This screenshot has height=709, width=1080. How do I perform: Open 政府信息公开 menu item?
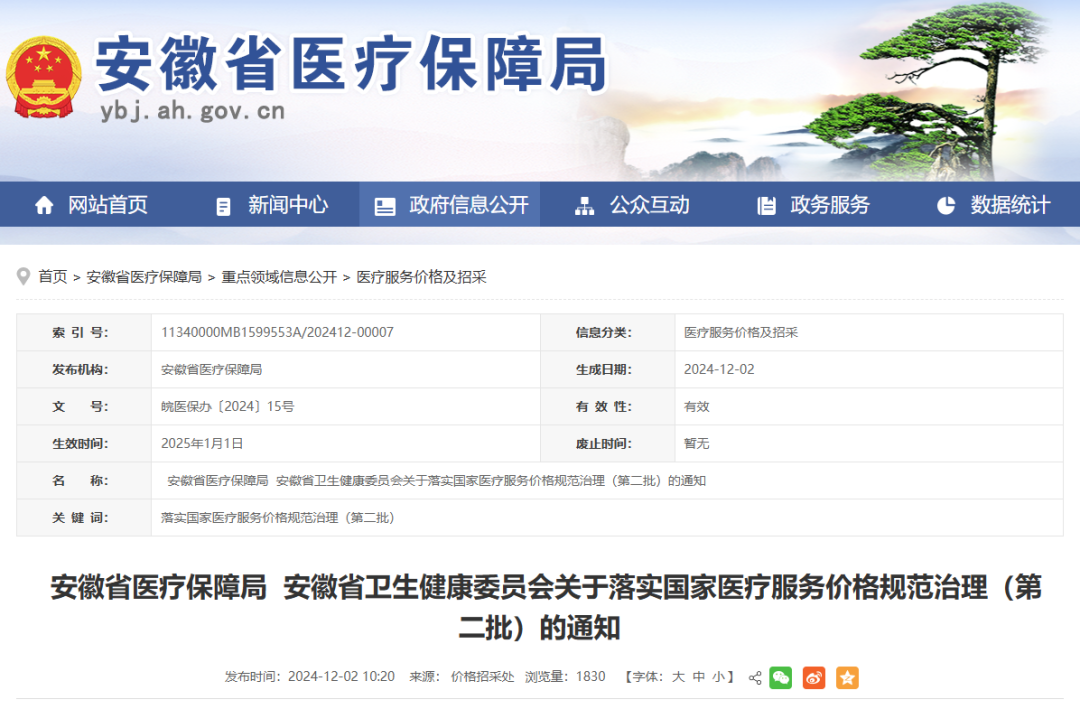468,205
